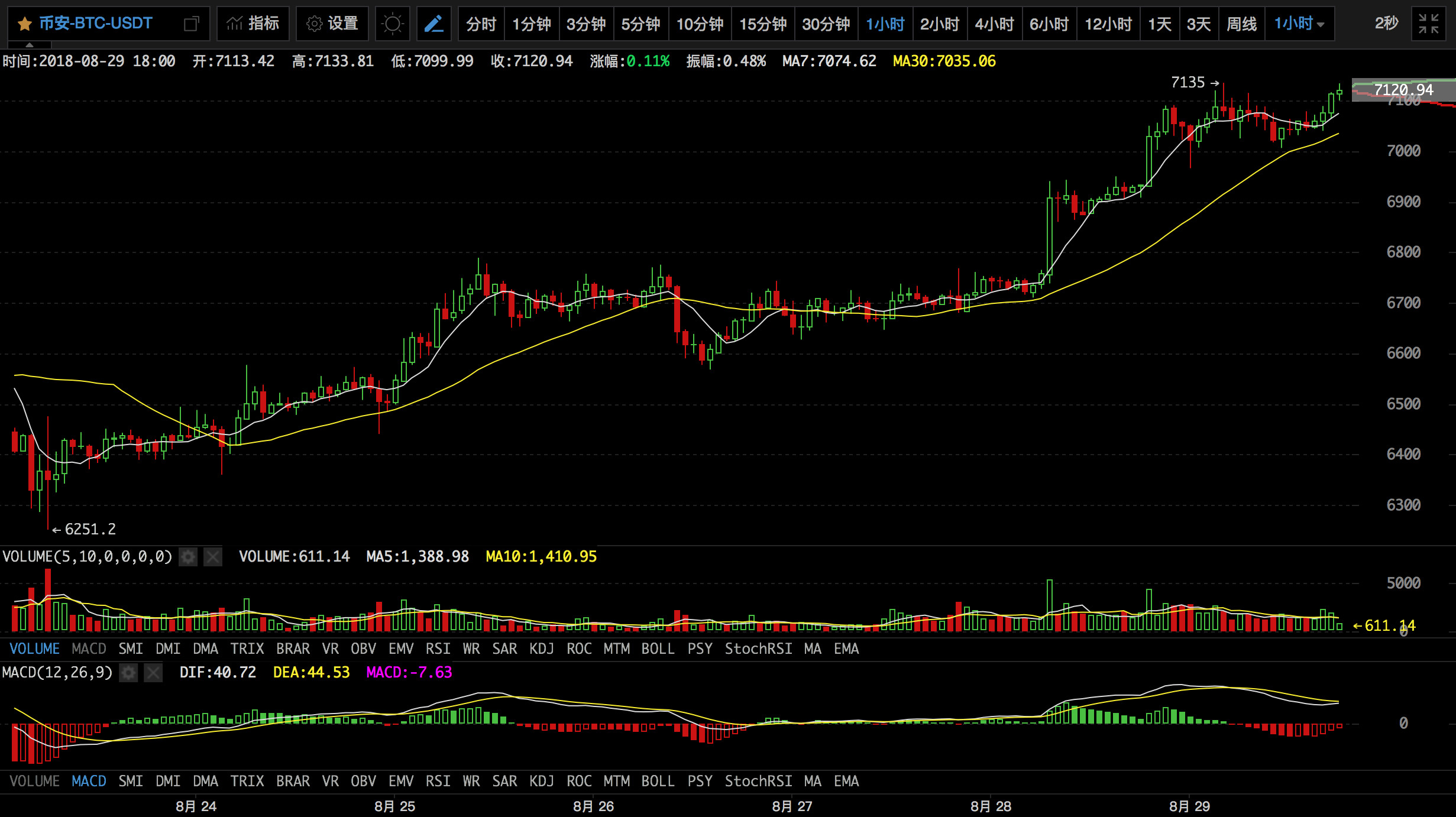
Task: Switch to the 1天 daily interval
Action: (x=1160, y=24)
